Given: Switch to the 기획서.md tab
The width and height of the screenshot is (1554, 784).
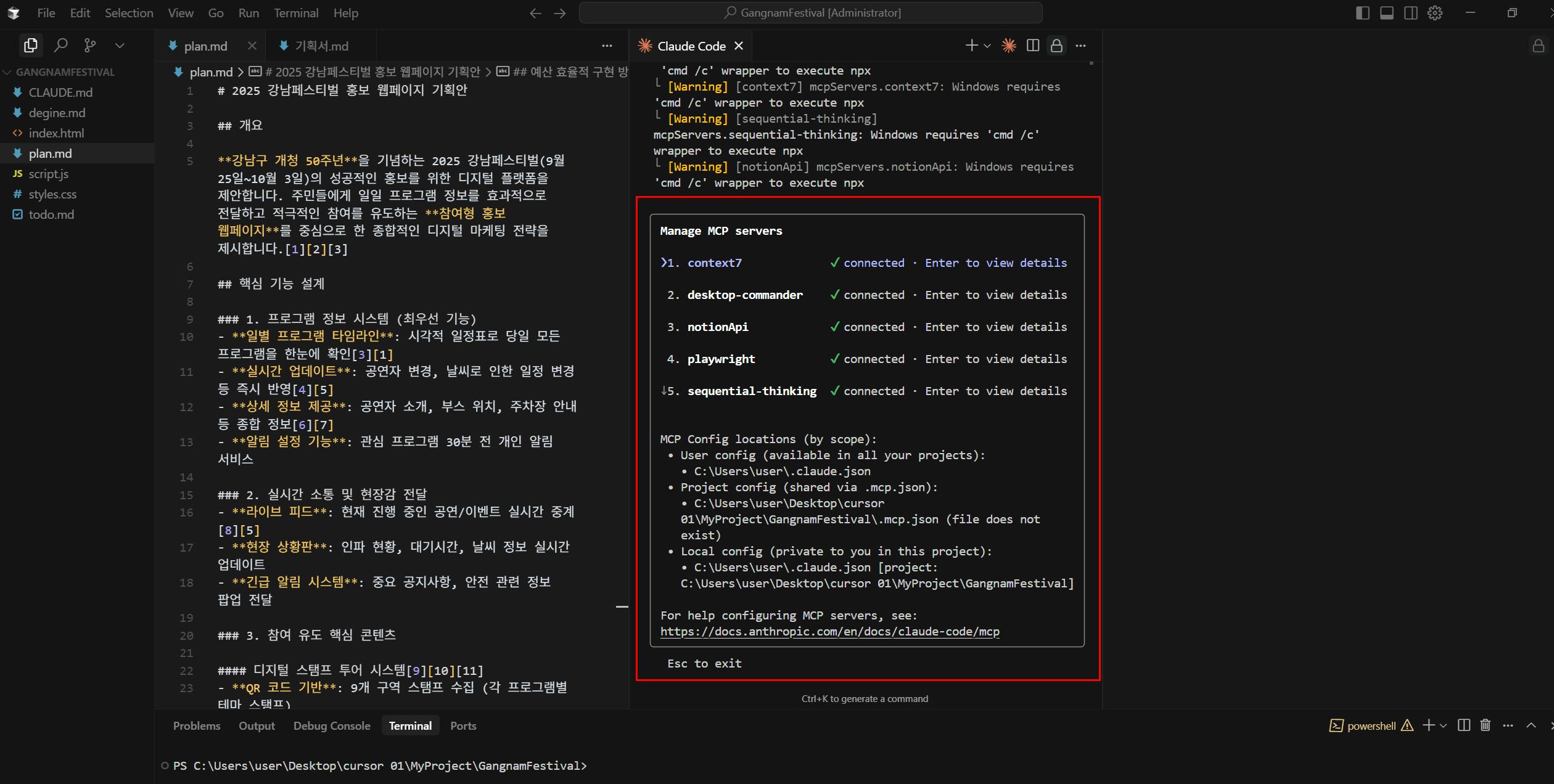Looking at the screenshot, I should coord(321,46).
